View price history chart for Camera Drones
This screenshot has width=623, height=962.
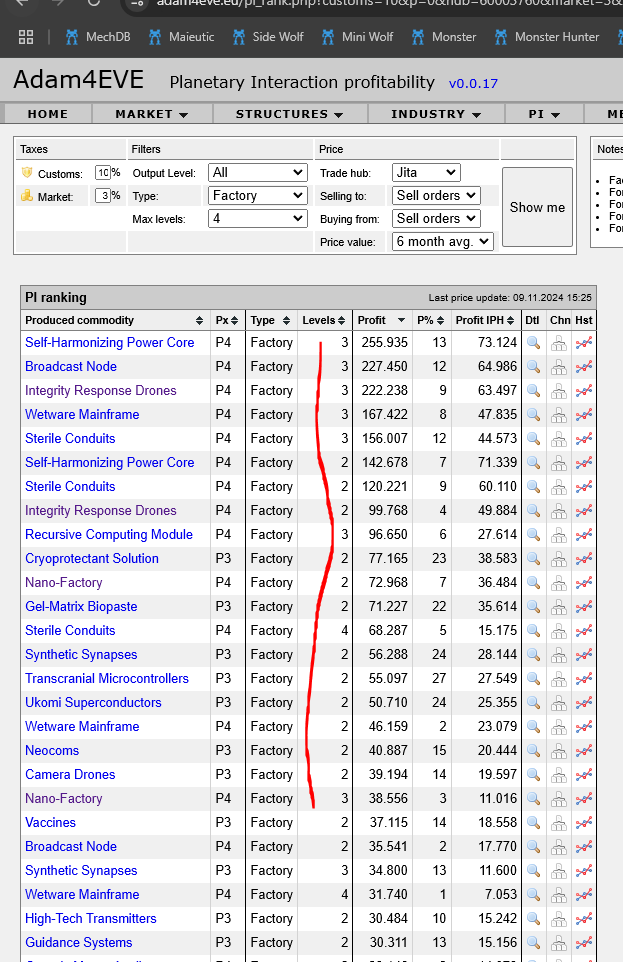(584, 775)
